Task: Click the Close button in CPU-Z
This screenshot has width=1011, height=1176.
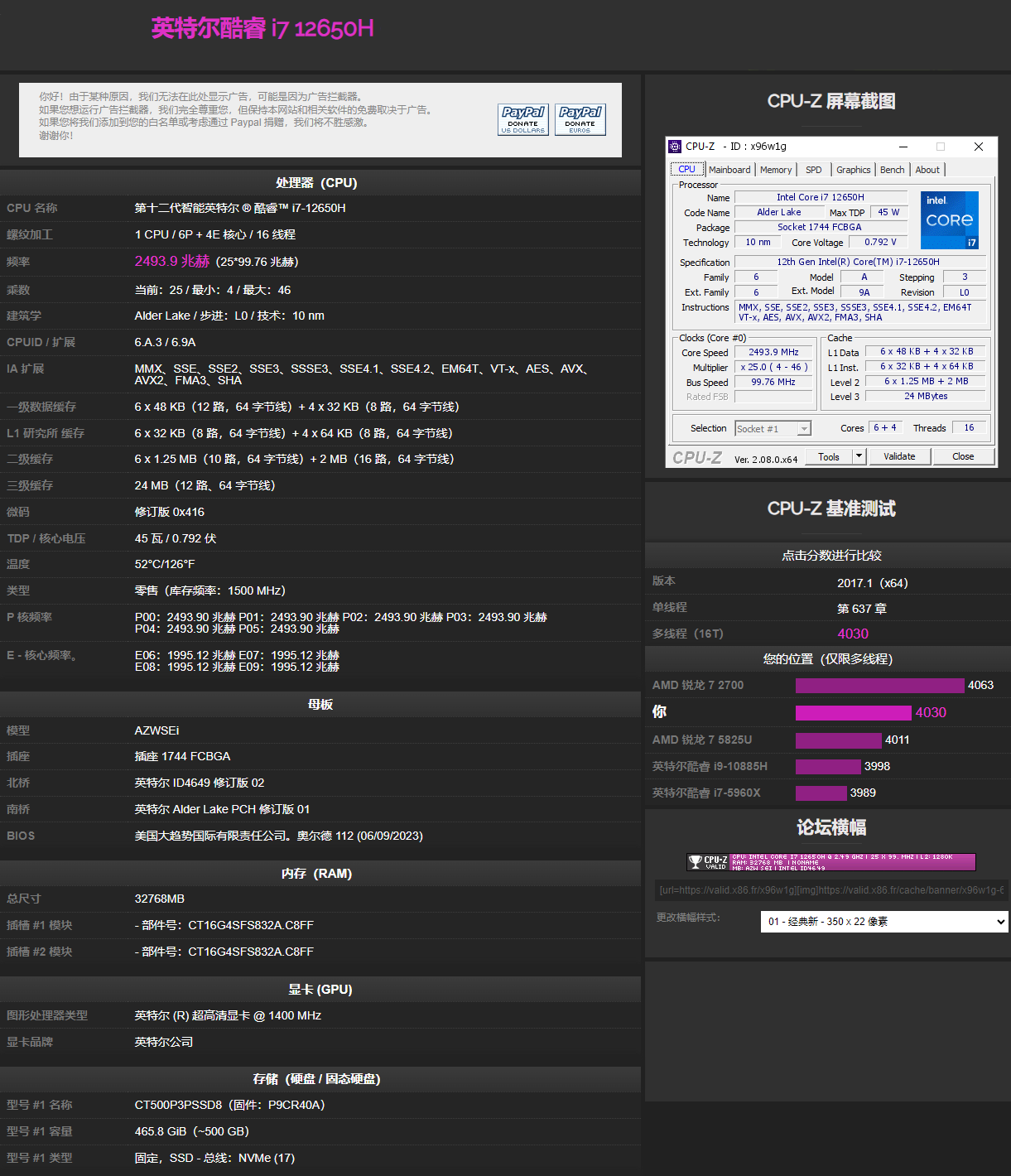Action: point(963,456)
